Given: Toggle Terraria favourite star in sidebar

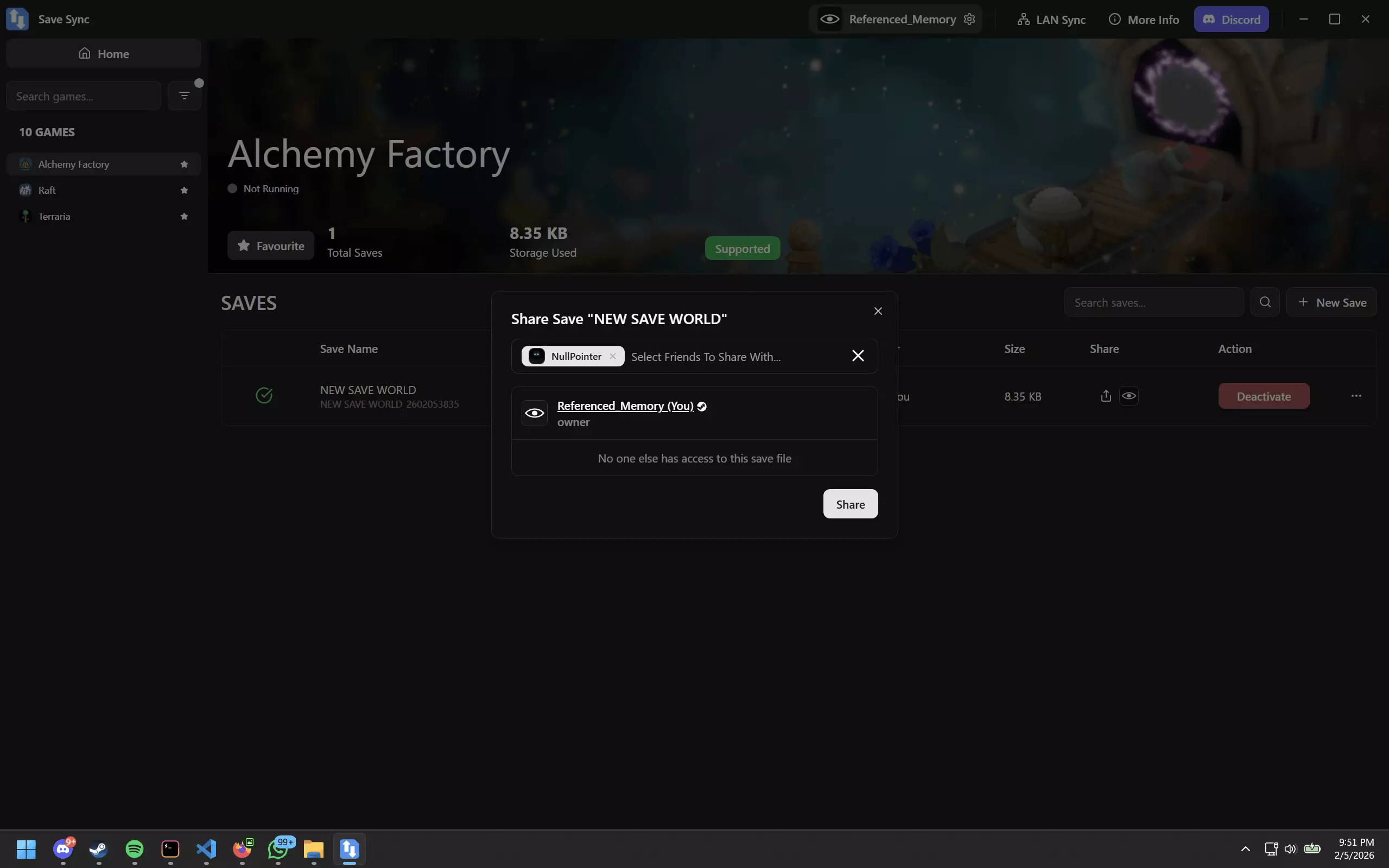Looking at the screenshot, I should click(x=184, y=217).
